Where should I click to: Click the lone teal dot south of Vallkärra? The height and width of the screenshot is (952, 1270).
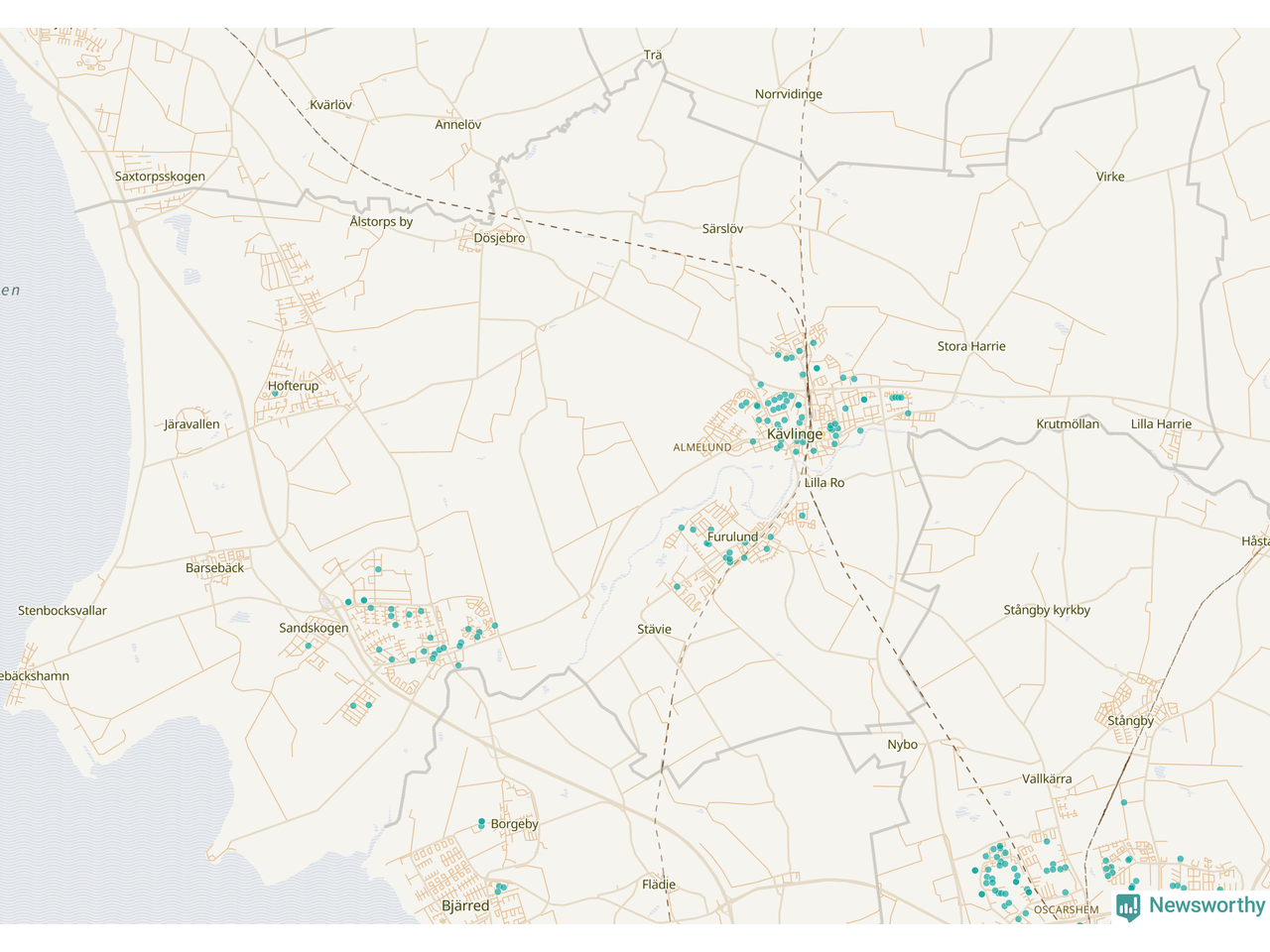[1123, 802]
